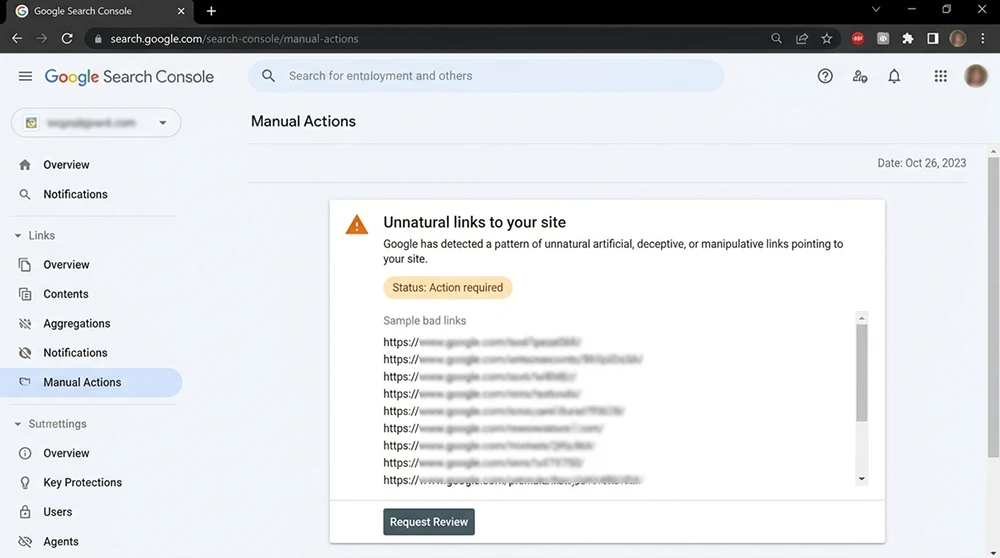Viewport: 1000px width, 558px height.
Task: Reload the page
Action: point(67,39)
